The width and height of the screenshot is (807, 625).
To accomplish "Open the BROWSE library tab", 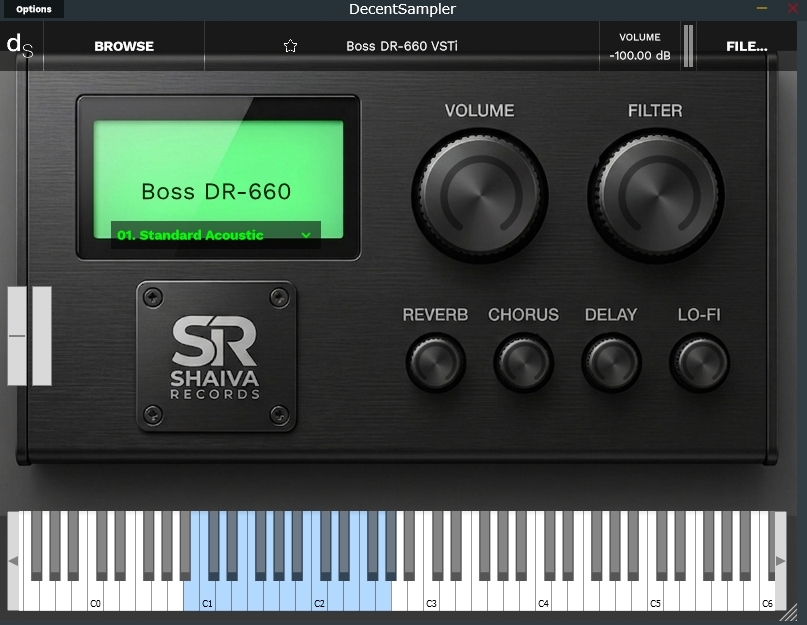I will [x=124, y=46].
